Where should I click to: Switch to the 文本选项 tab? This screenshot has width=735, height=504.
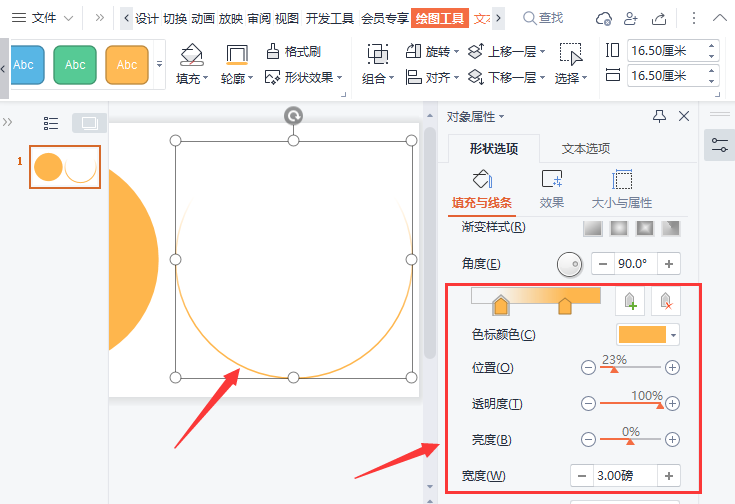[586, 149]
